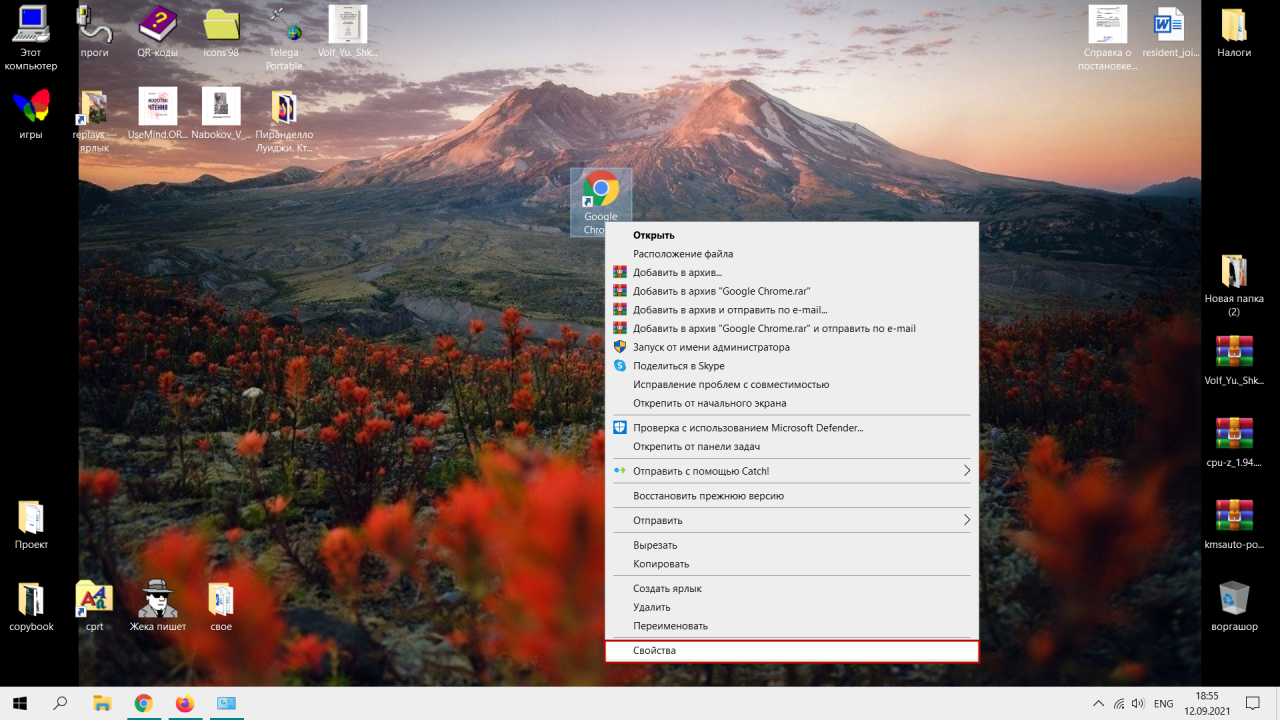This screenshot has width=1280, height=720.
Task: Select Запуск от имени администратора
Action: 711,347
